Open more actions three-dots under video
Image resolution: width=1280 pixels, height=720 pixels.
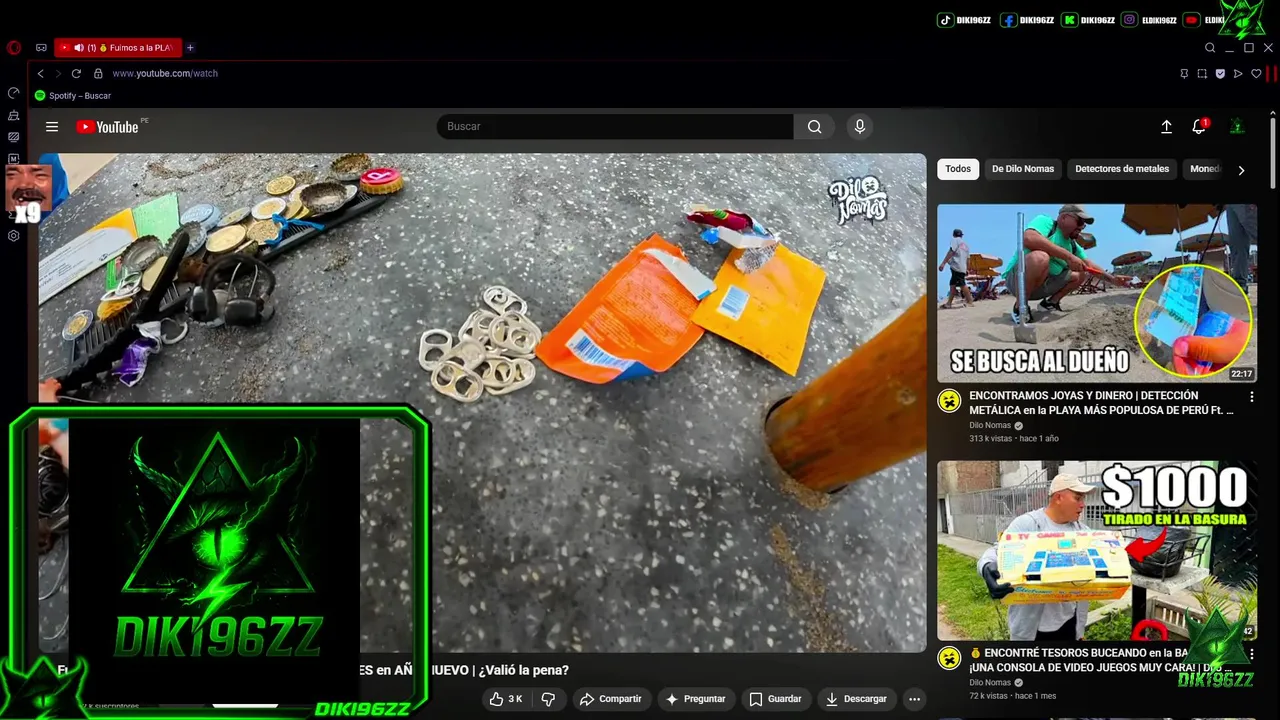(914, 699)
